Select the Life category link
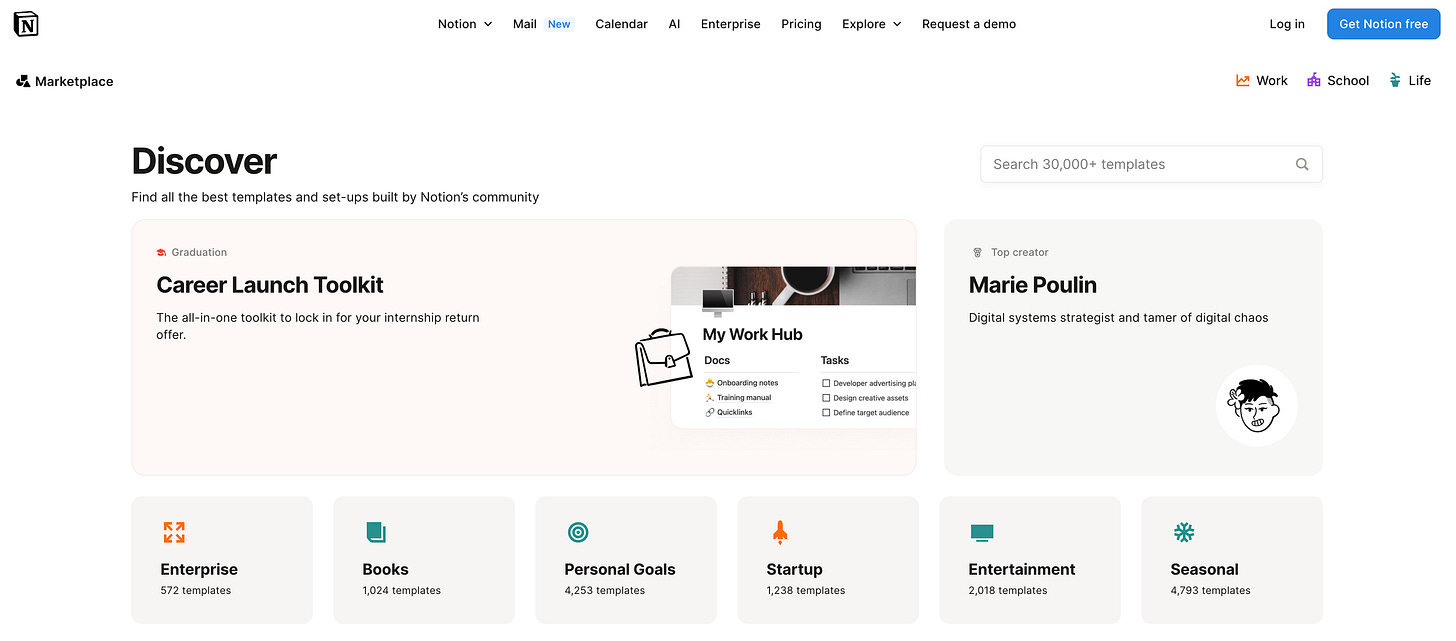The height and width of the screenshot is (641, 1456). click(1410, 80)
